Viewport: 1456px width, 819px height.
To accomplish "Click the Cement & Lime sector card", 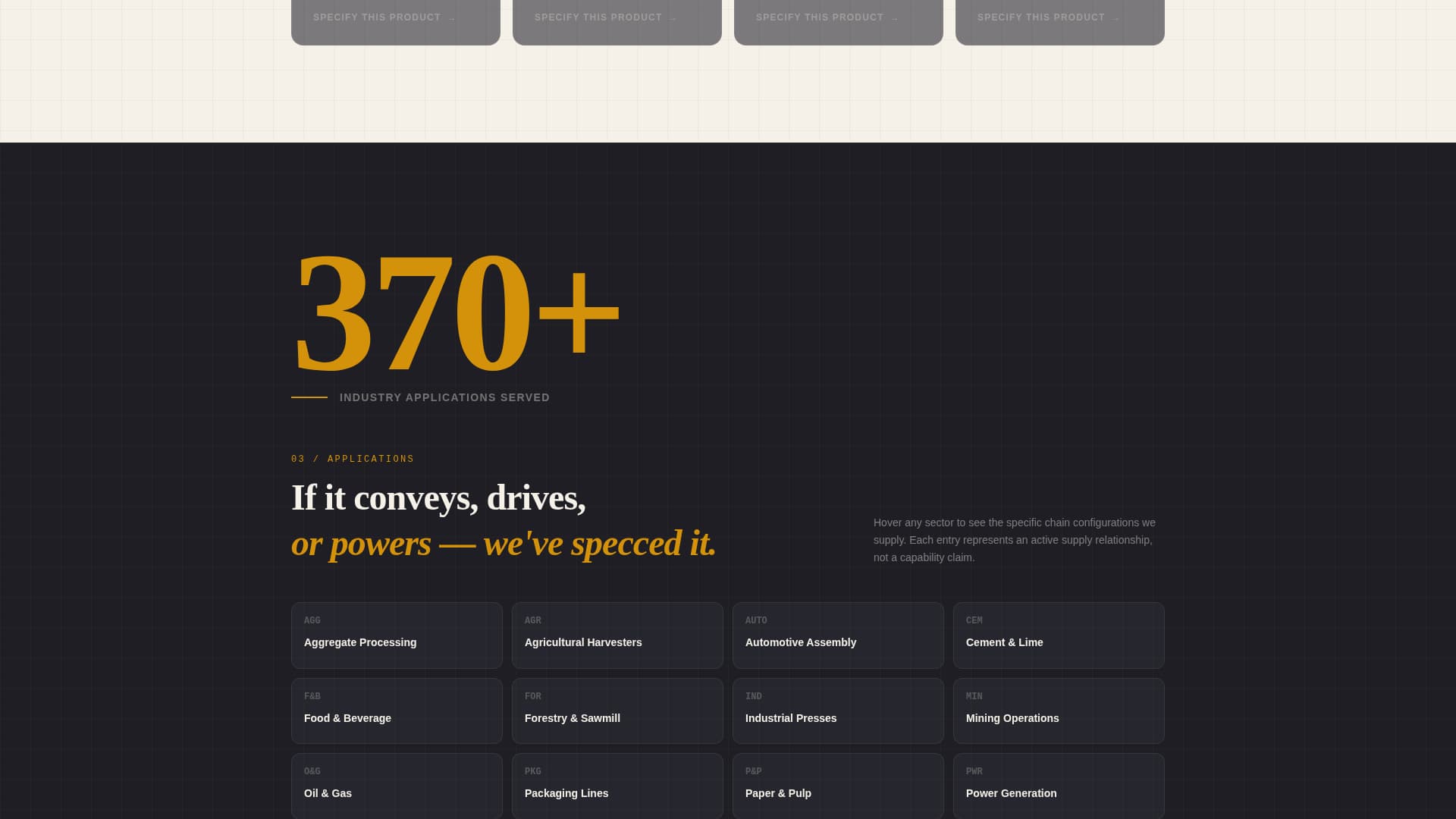I will coord(1058,635).
